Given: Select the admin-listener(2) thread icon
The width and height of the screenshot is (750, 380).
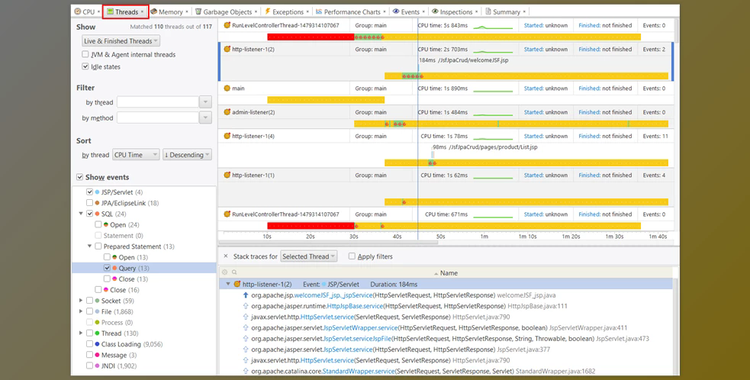Looking at the screenshot, I should coord(227,112).
